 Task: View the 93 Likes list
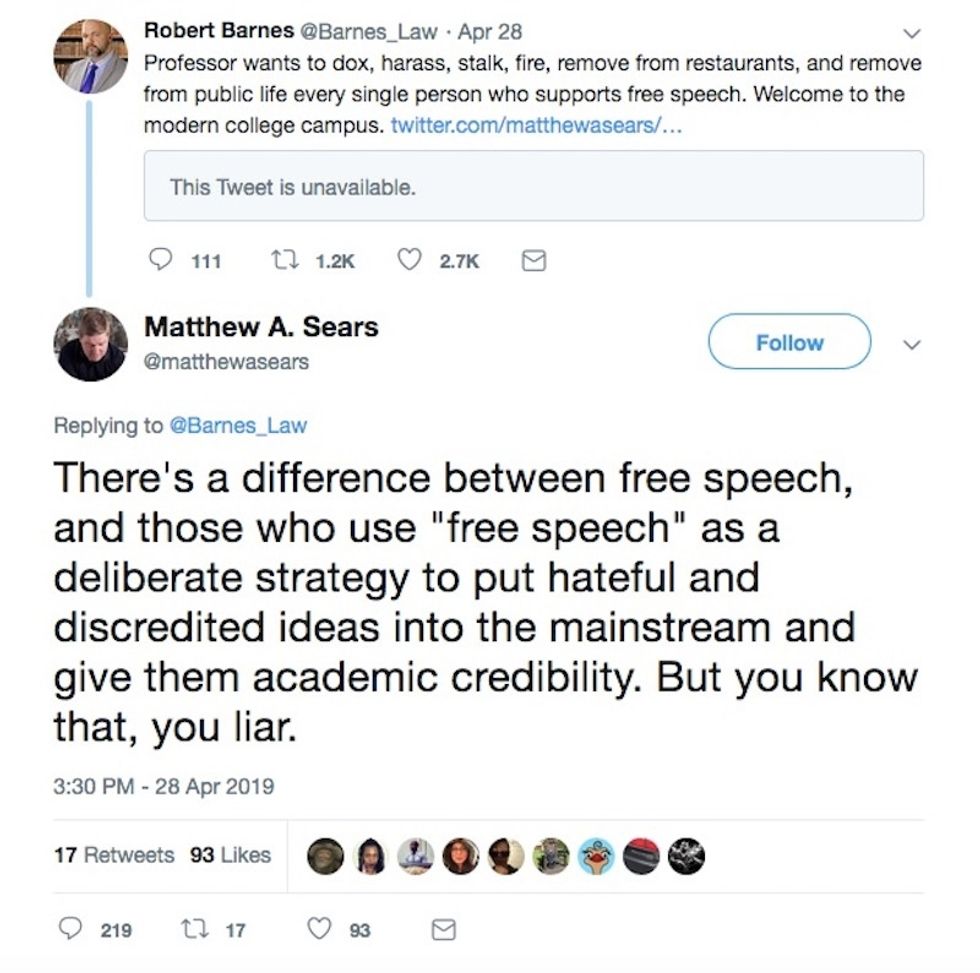230,855
